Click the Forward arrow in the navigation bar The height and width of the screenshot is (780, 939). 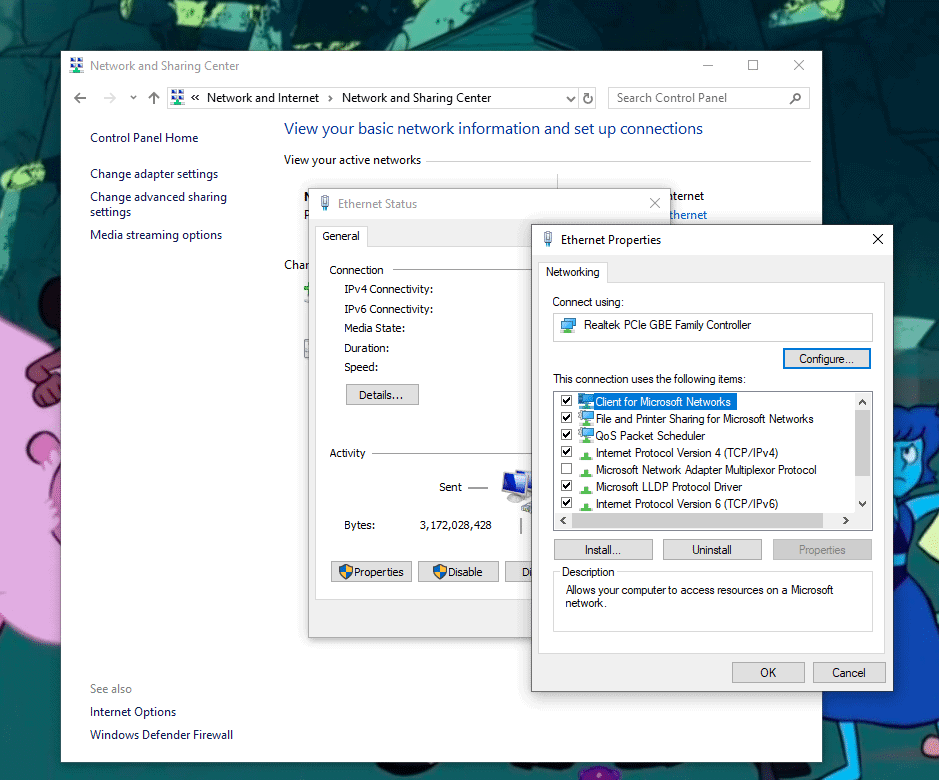[110, 98]
